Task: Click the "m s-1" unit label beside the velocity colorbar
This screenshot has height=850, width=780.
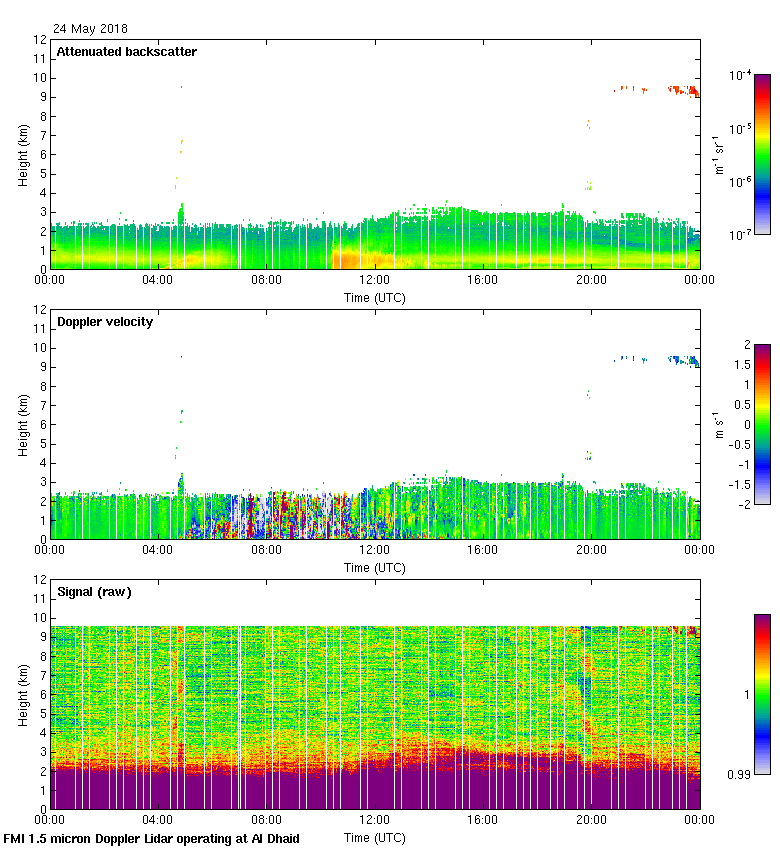Action: 718,424
